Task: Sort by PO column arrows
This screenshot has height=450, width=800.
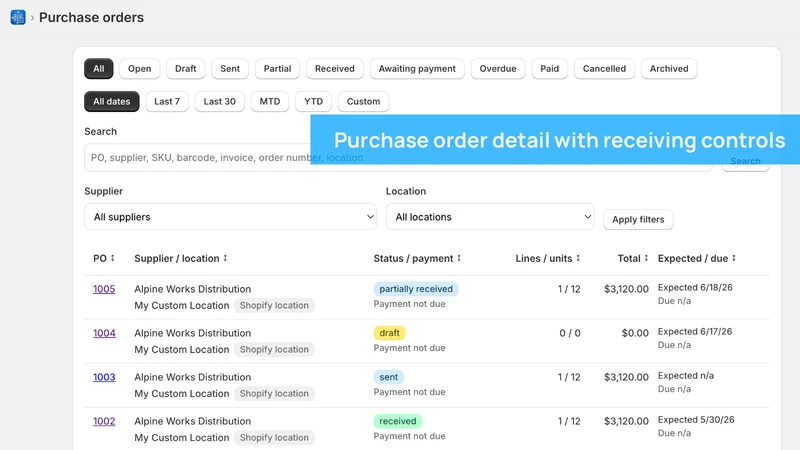Action: (x=112, y=258)
